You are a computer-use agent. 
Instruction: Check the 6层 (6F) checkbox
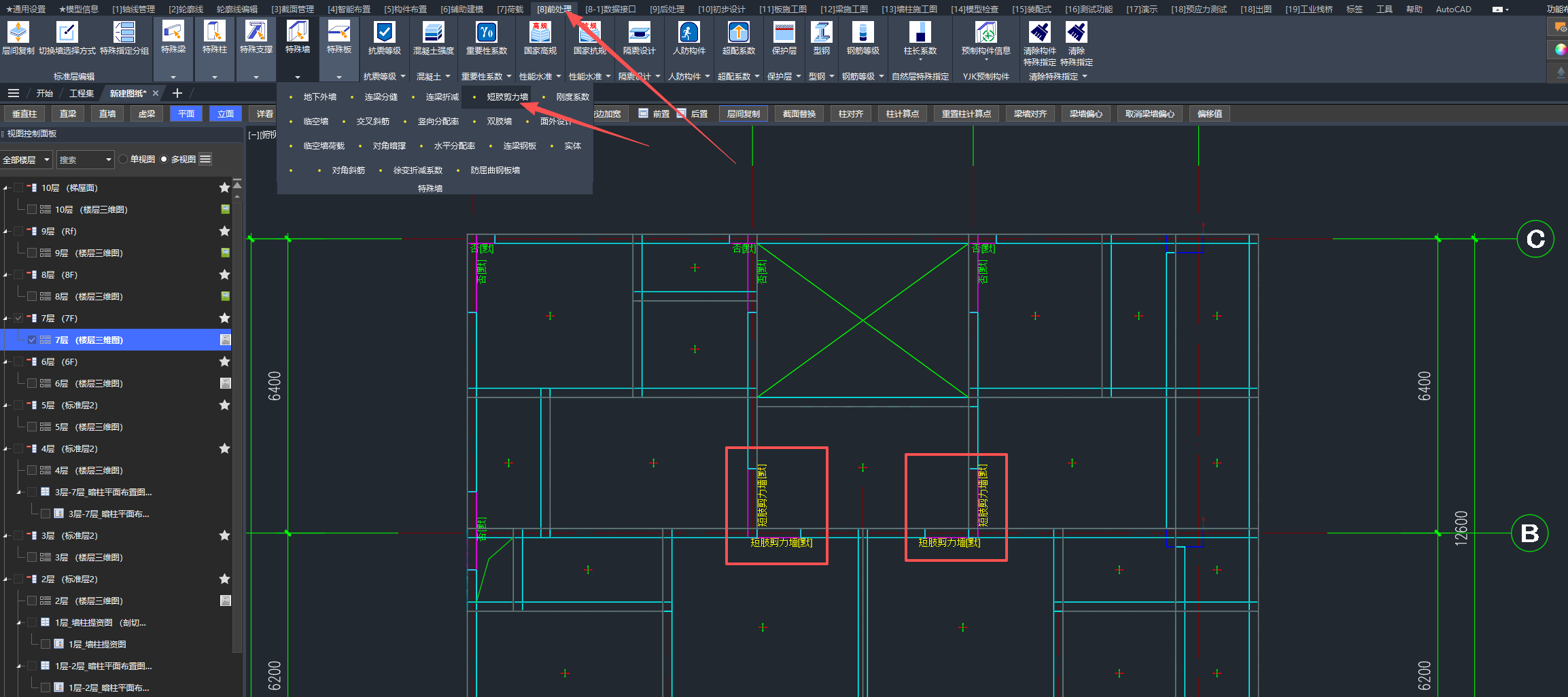click(x=18, y=361)
